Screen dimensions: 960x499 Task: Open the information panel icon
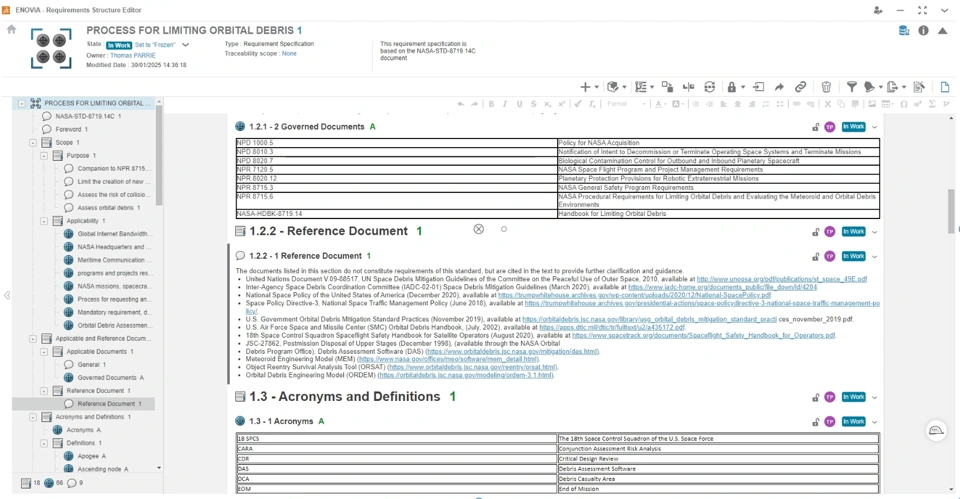click(923, 31)
